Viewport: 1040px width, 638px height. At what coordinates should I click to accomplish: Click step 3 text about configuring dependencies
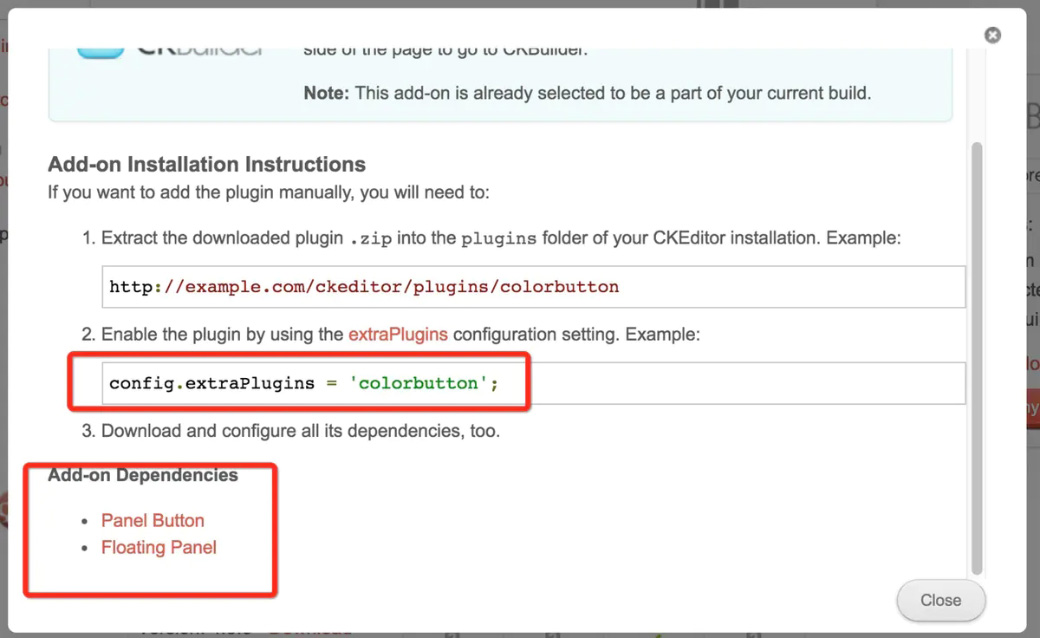coord(300,431)
